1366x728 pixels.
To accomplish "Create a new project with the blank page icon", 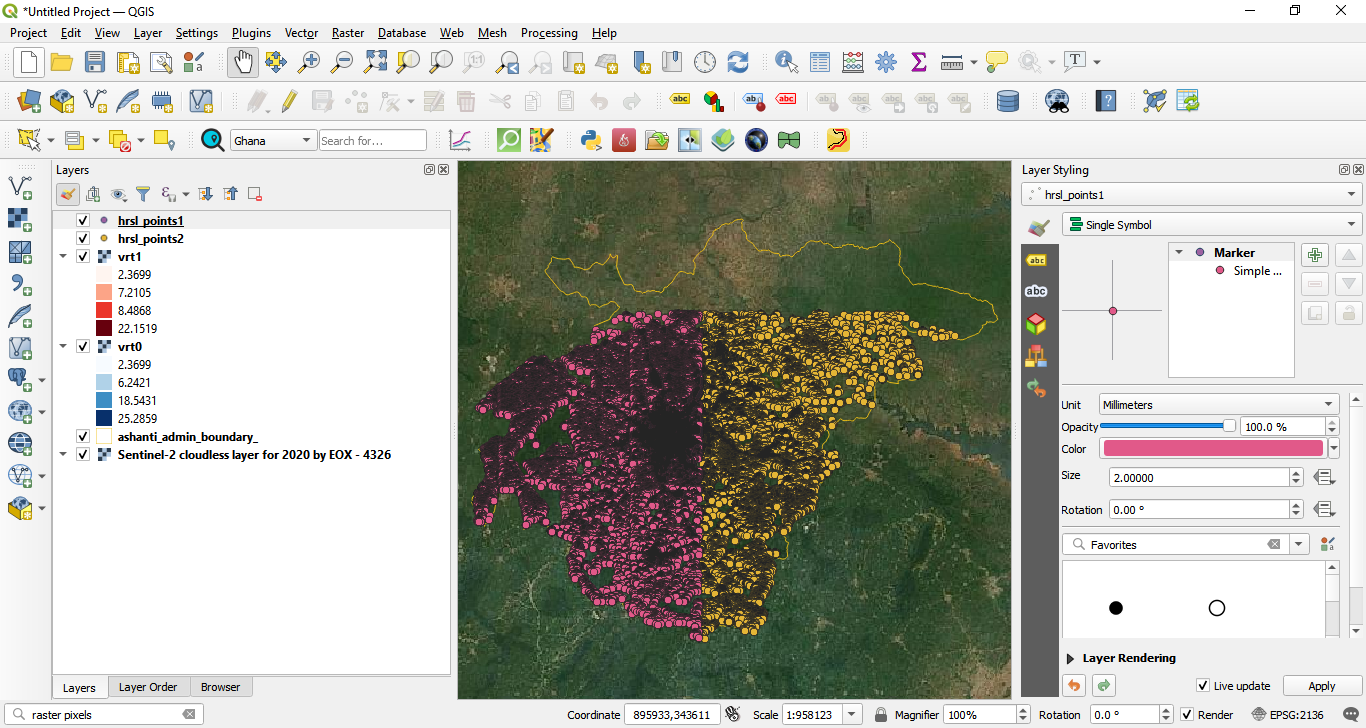I will pos(28,62).
